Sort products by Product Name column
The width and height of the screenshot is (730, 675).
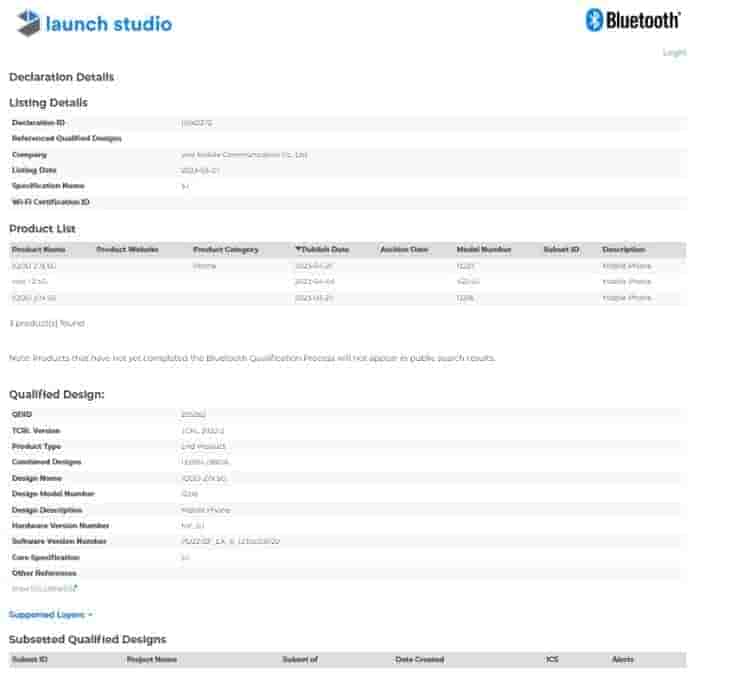[38, 249]
